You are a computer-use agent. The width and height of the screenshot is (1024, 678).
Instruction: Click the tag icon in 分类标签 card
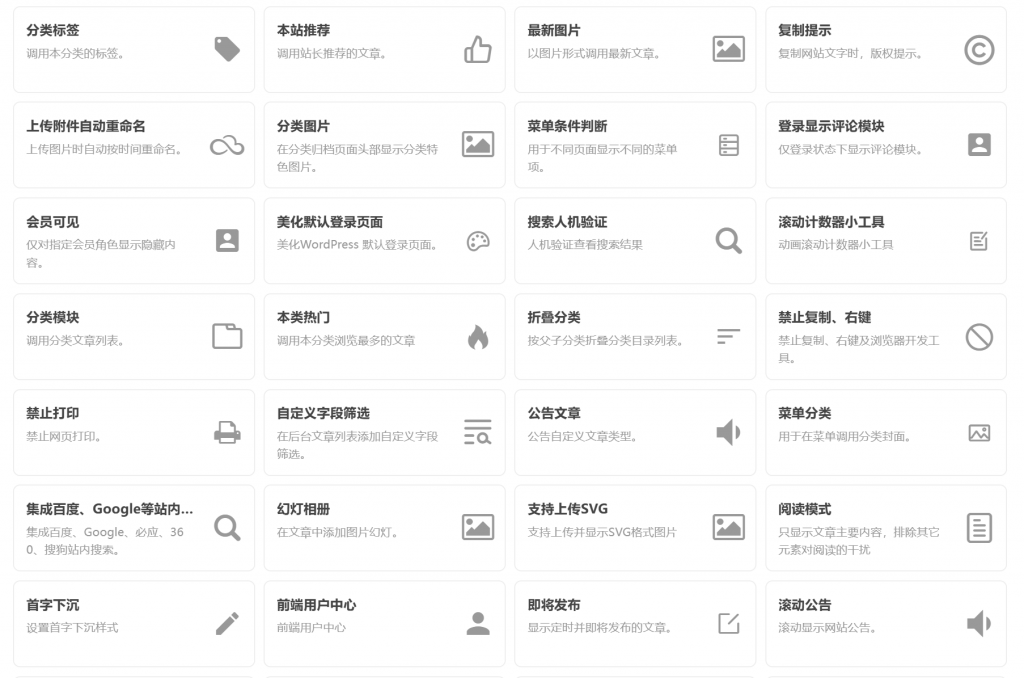227,49
